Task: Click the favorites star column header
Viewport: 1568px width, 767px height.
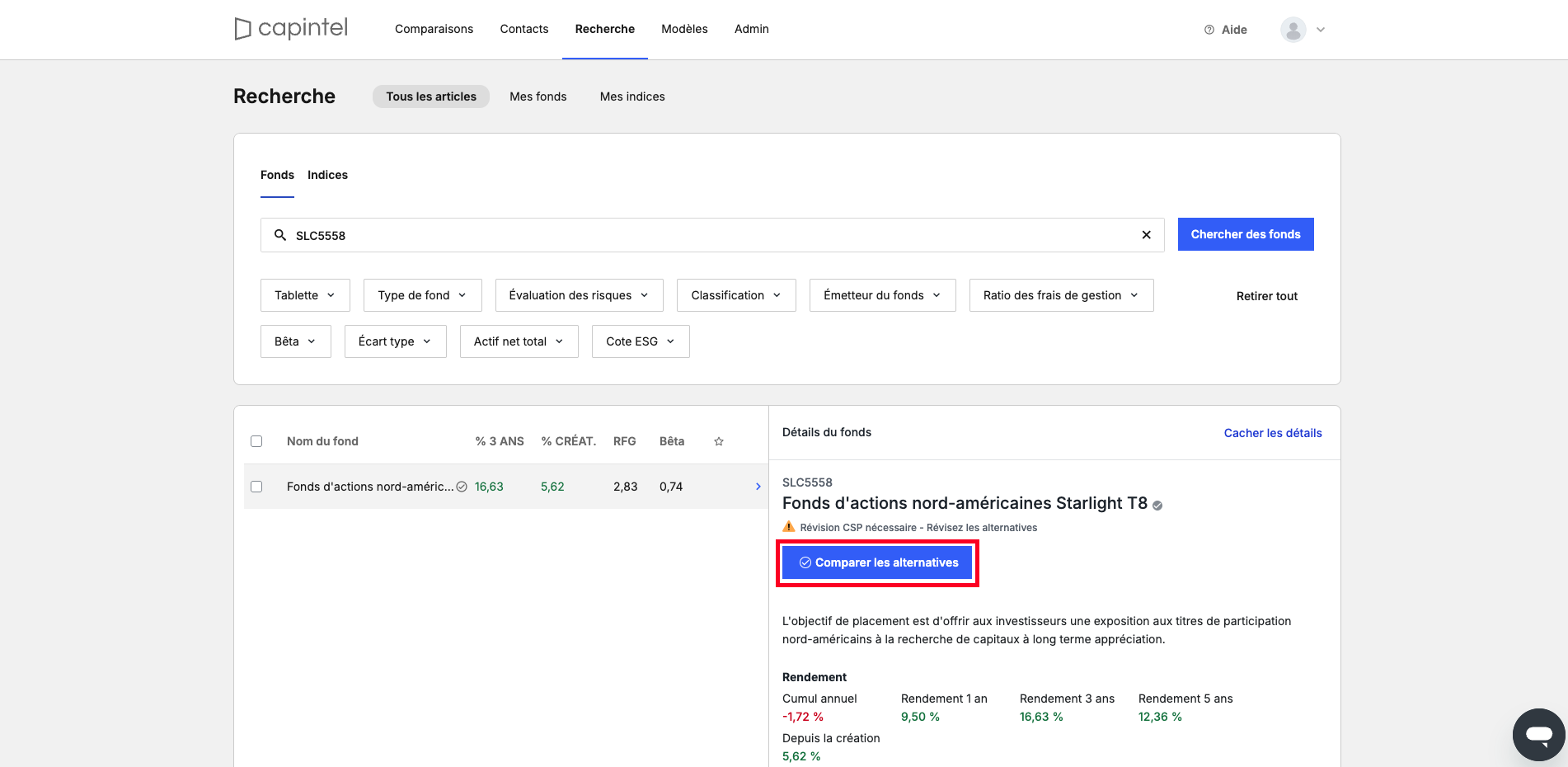Action: pos(719,441)
